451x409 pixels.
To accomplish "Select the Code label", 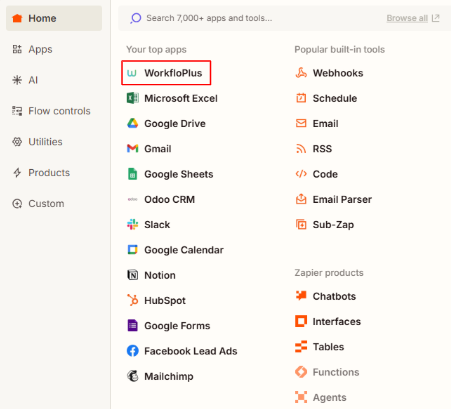I will click(x=325, y=174).
